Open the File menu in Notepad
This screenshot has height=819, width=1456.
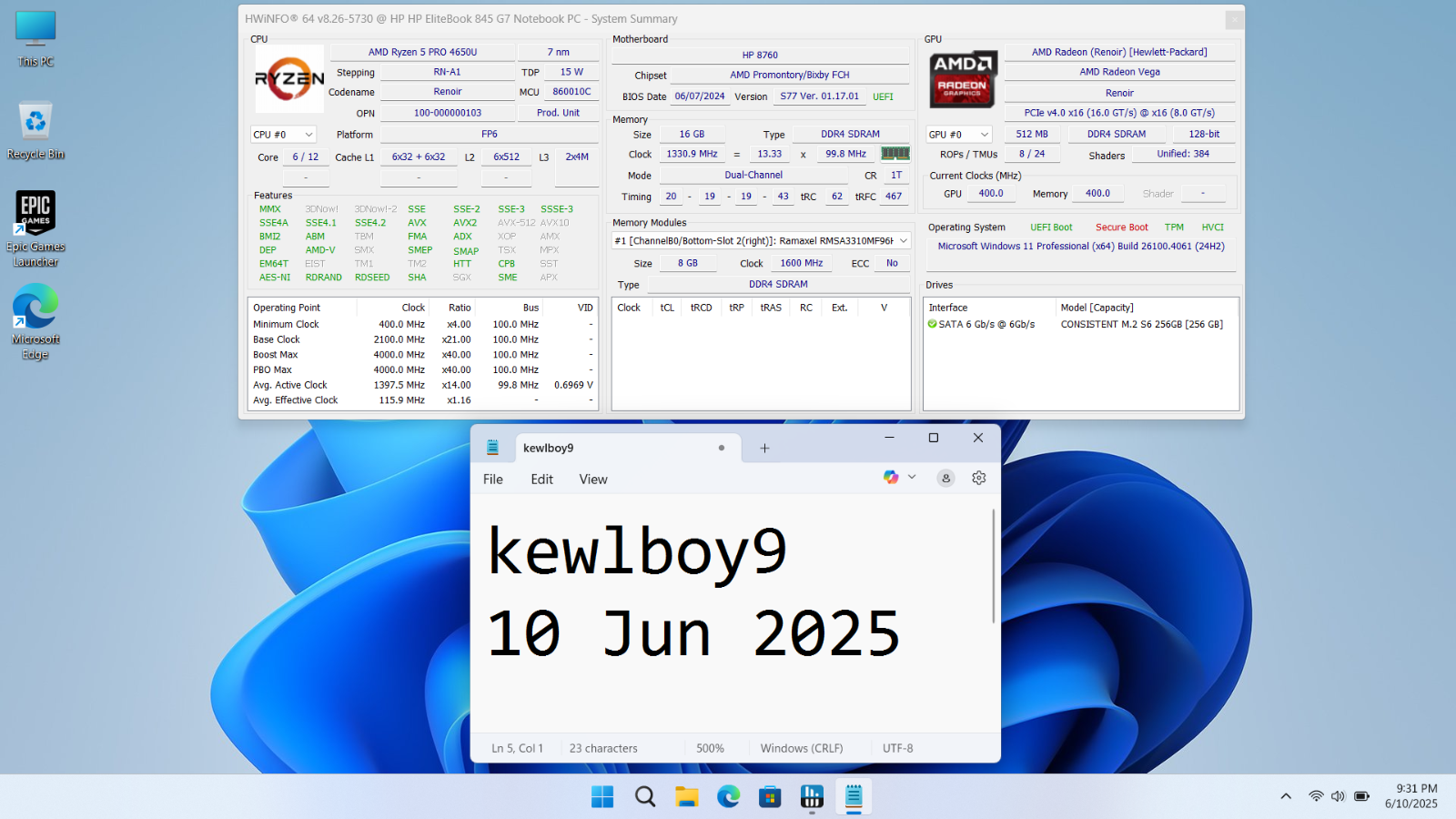coord(493,480)
